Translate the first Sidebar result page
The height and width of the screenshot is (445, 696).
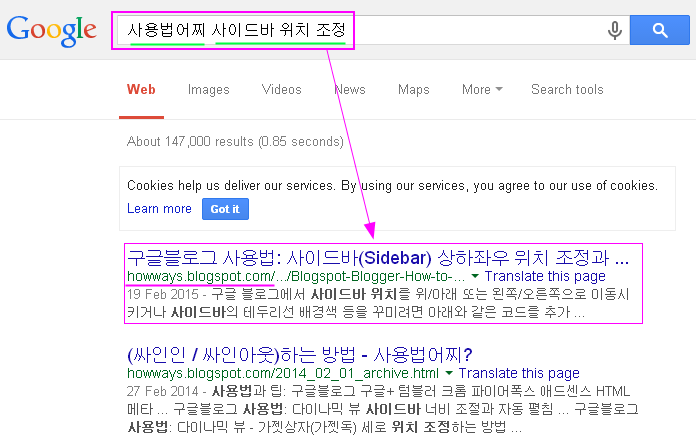tap(545, 276)
